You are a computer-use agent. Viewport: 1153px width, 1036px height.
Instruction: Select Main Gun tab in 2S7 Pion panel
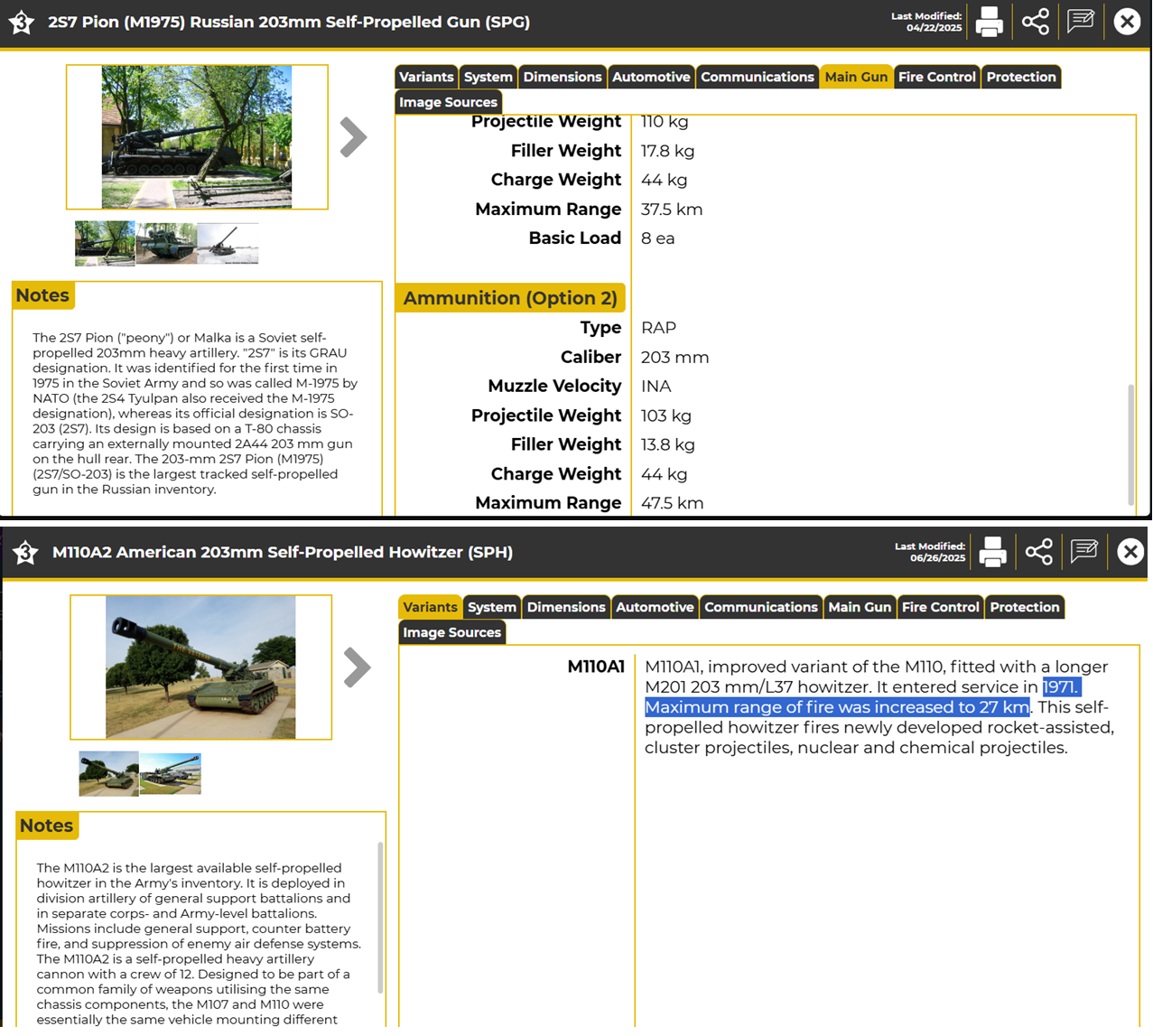(856, 77)
